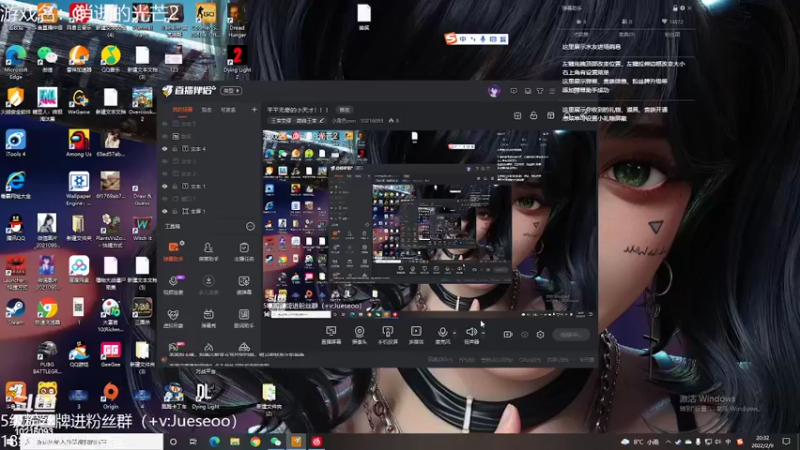Add multimedia source from bottom toolbar
The image size is (800, 450).
[x=416, y=335]
